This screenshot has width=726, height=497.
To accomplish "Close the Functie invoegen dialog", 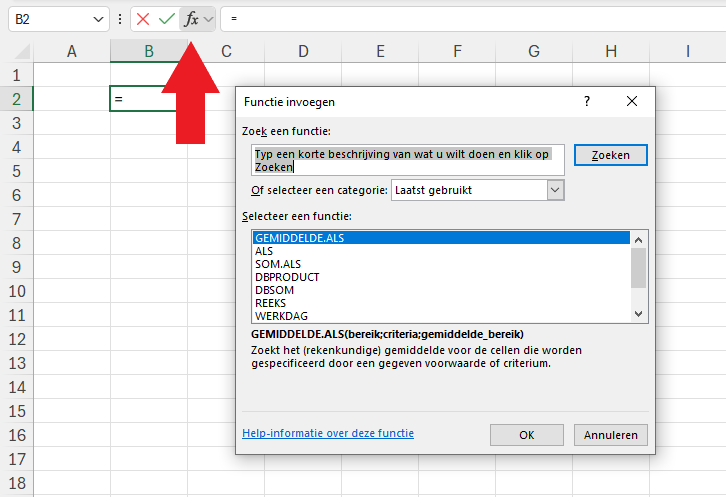I will (632, 102).
